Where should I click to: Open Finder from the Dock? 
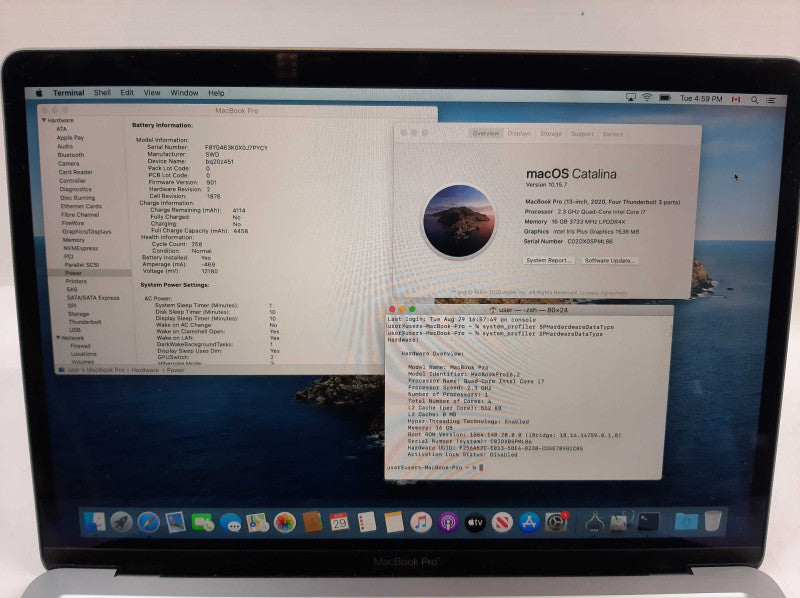pyautogui.click(x=94, y=521)
